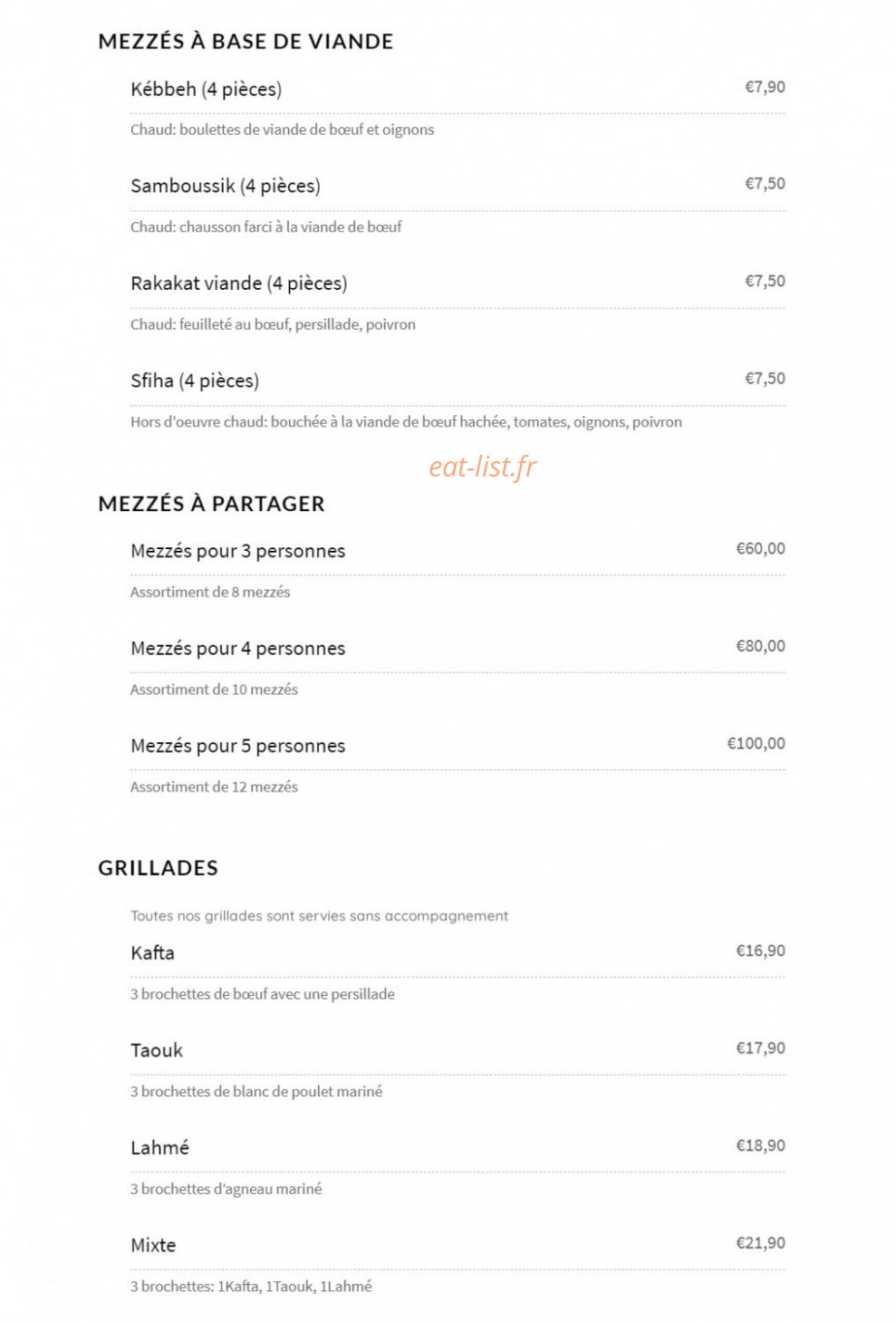Click the MEZZÉS À BASE DE VIANDE heading

click(246, 42)
